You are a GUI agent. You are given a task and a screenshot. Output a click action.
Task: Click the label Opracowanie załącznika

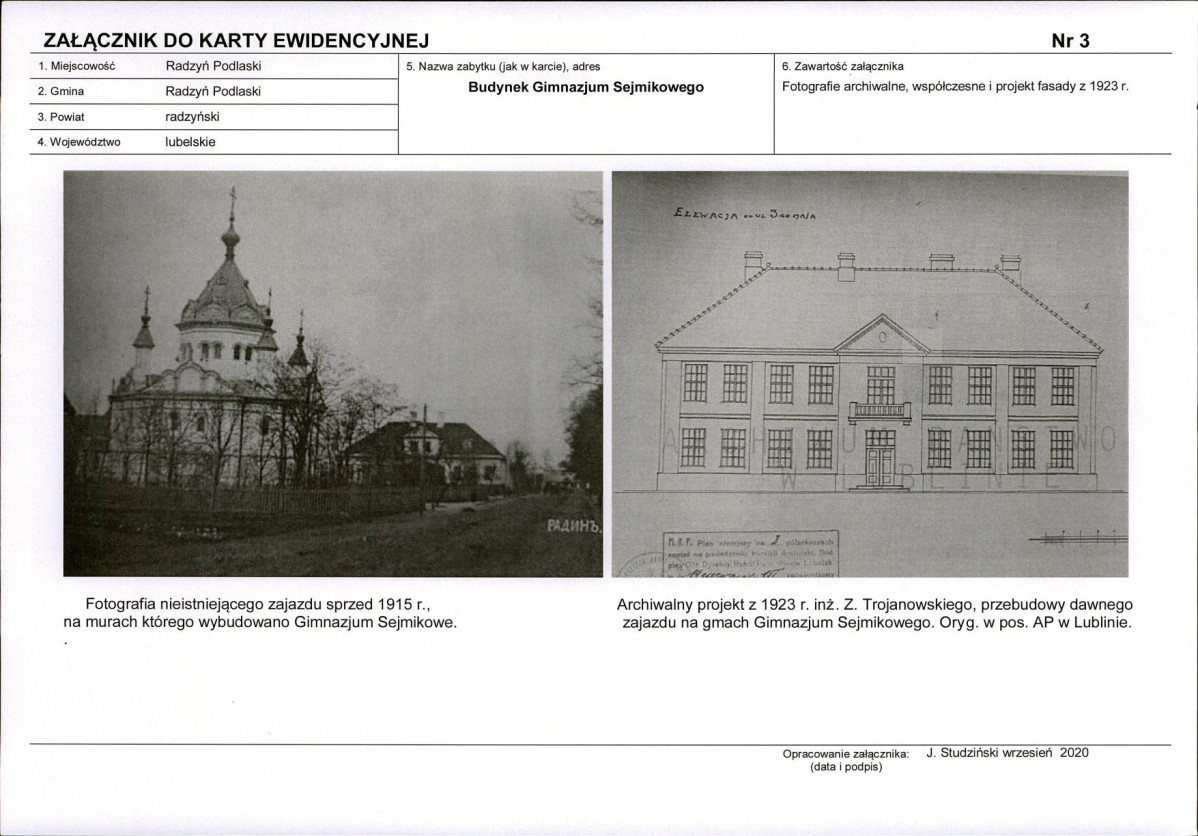[x=846, y=754]
